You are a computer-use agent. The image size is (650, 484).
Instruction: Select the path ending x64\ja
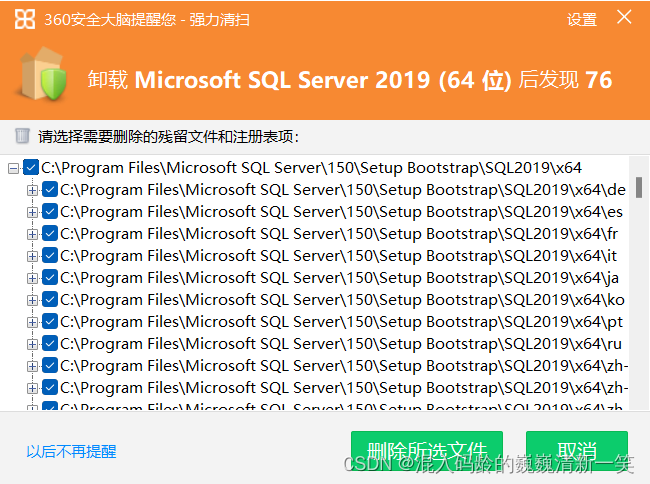(x=340, y=278)
